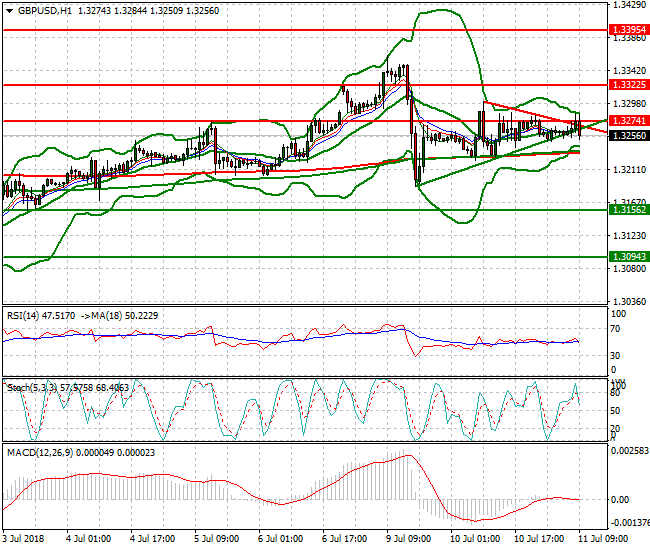
Task: Select the green 1.30943 support label
Action: 629,257
